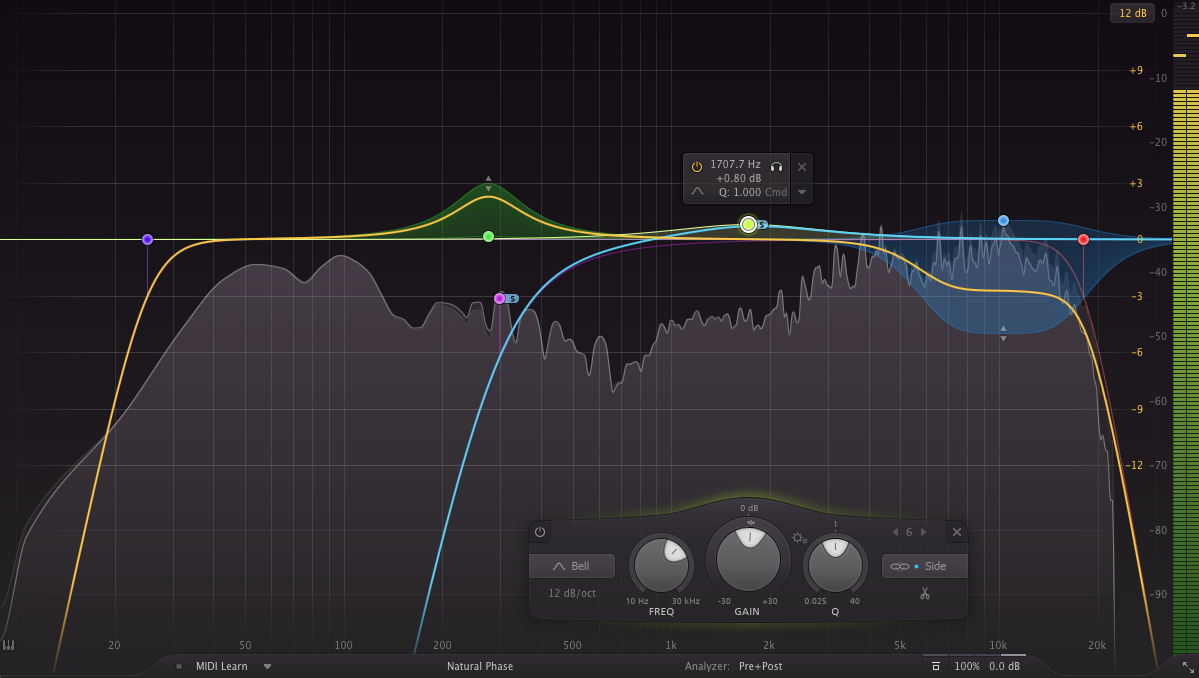The image size is (1199, 678).
Task: Click the Side stereo placement button
Action: tap(925, 566)
